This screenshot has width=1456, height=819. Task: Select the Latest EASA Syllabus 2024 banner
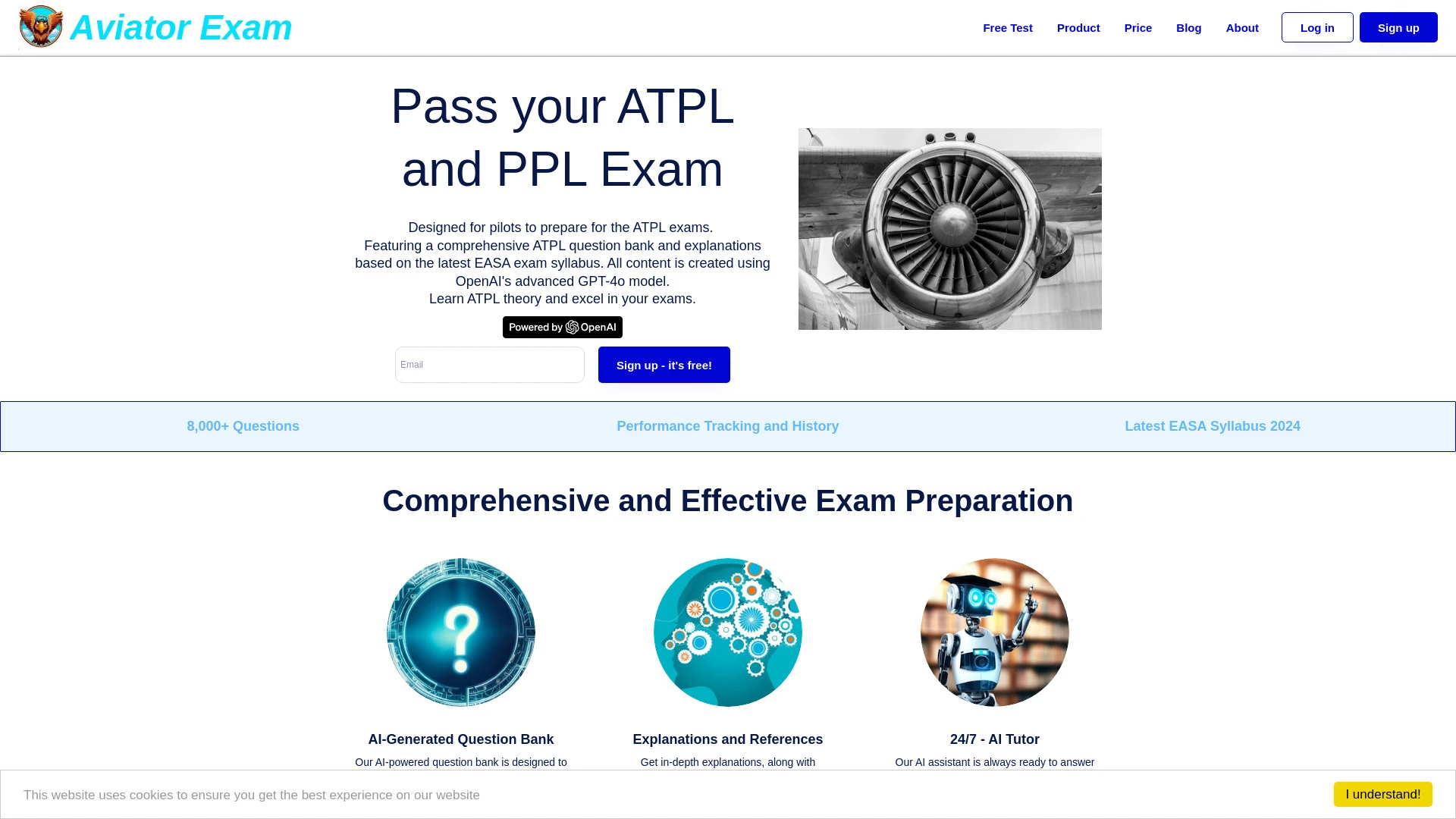(x=1212, y=426)
